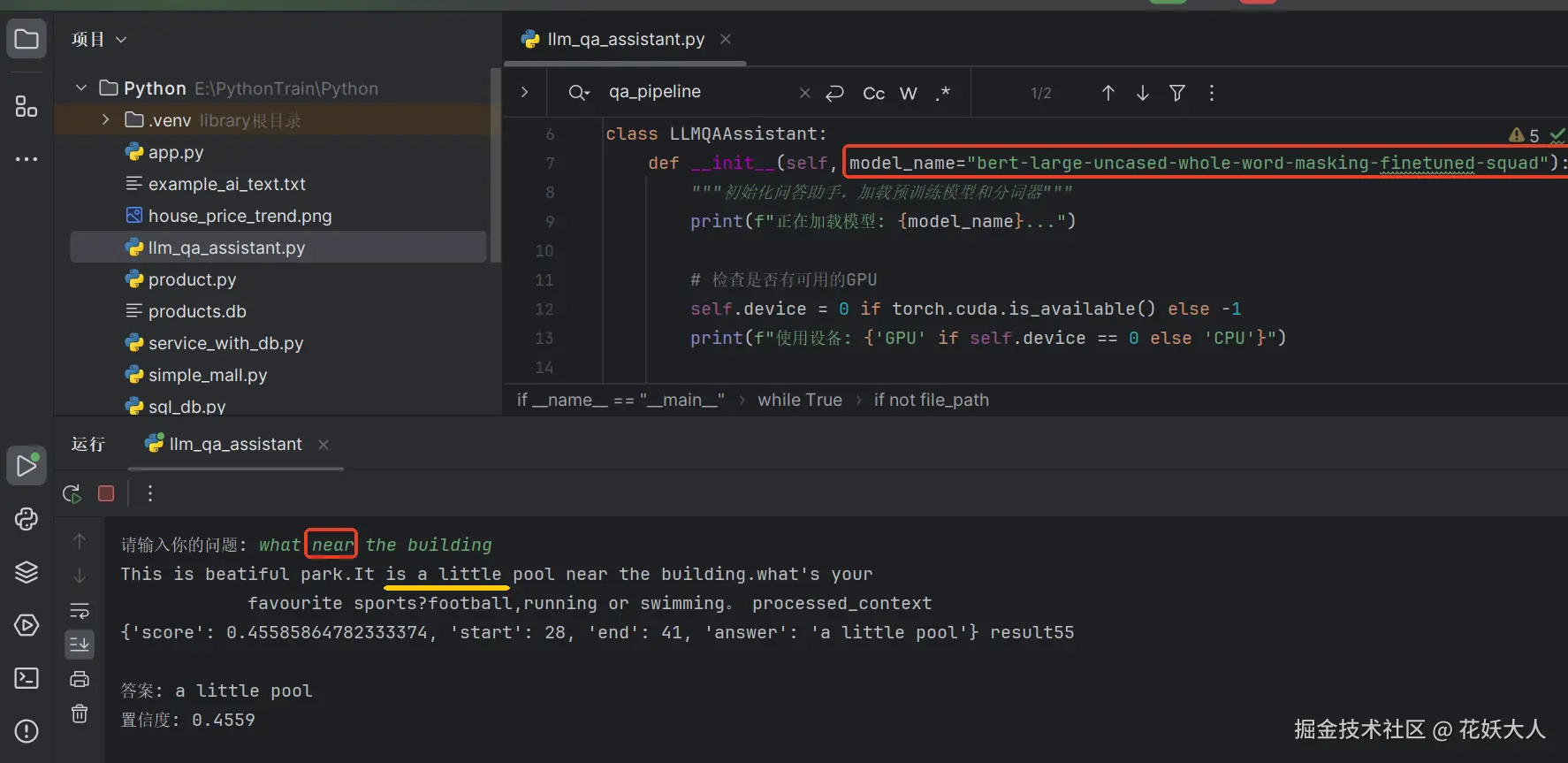Click the qa_pipeline search input field
Image resolution: width=1568 pixels, height=763 pixels.
point(698,92)
